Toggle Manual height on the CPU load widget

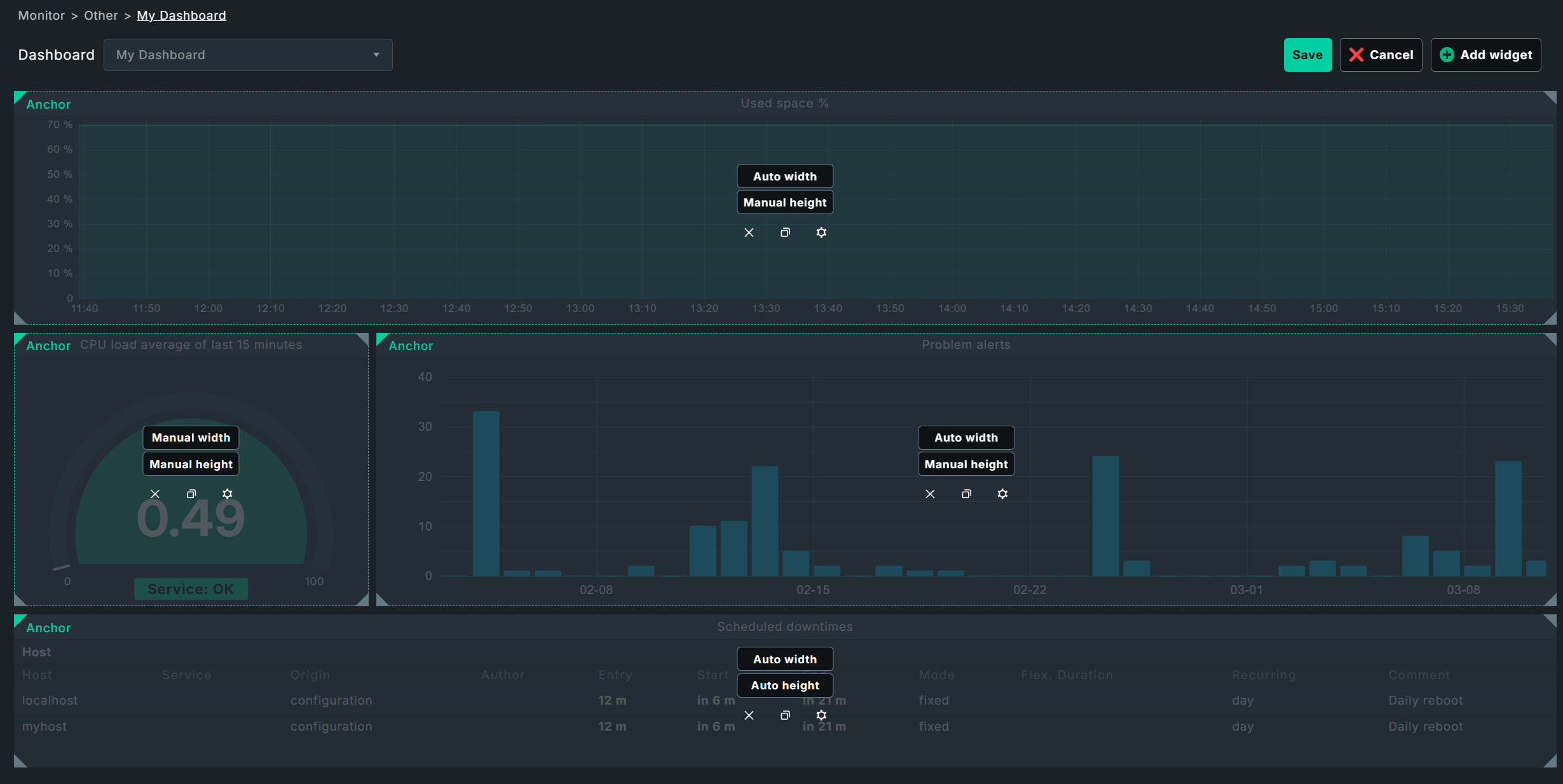click(191, 464)
